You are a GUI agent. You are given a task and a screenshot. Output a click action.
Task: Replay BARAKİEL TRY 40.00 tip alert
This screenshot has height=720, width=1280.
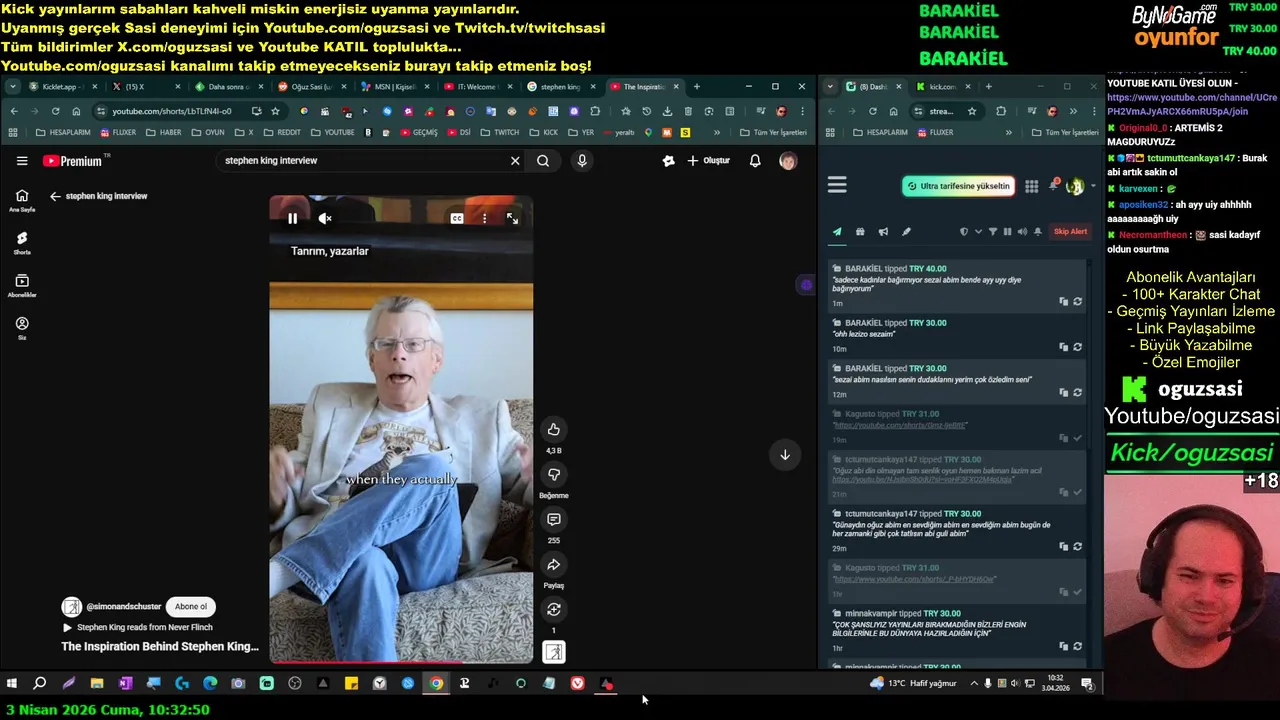[x=1077, y=301]
